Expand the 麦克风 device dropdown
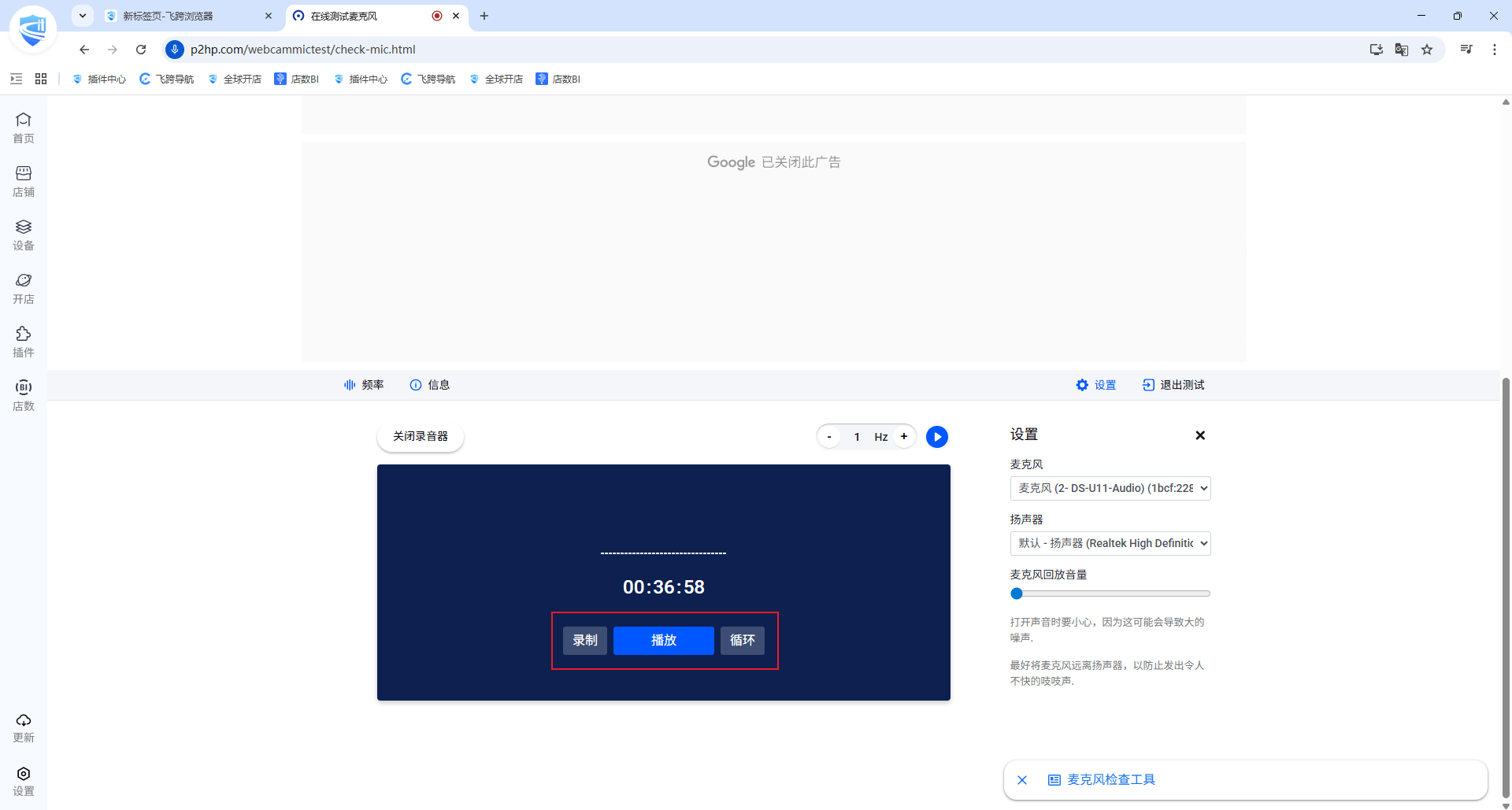 click(x=1110, y=488)
